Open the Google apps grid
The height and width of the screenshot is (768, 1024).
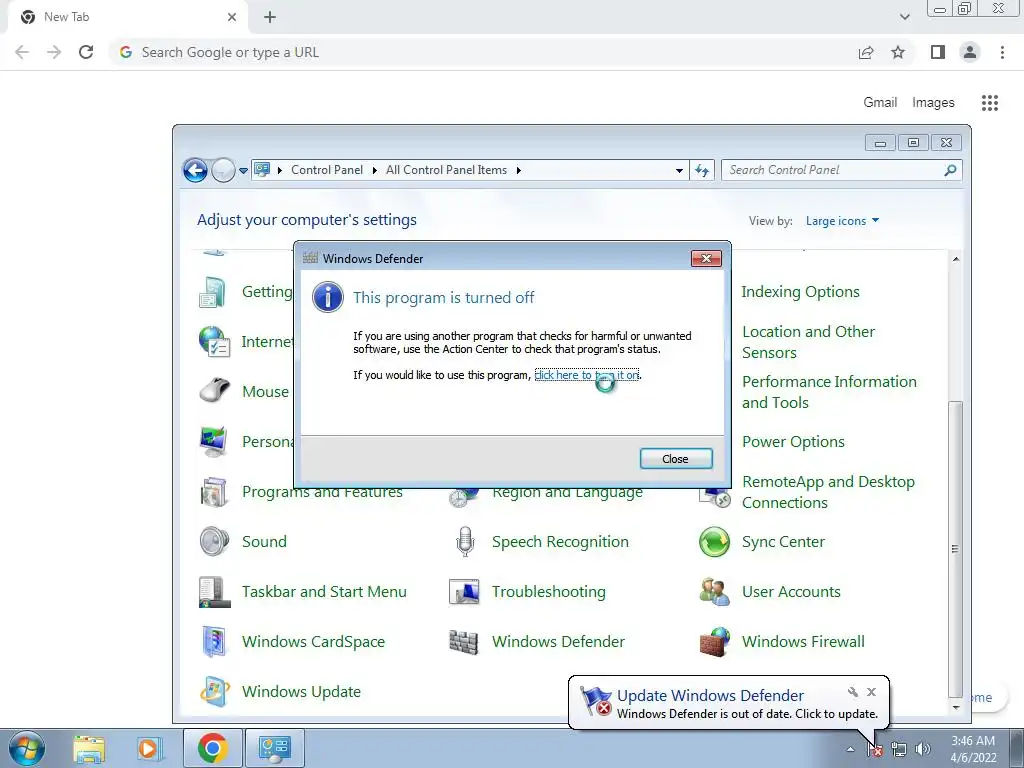[x=989, y=103]
